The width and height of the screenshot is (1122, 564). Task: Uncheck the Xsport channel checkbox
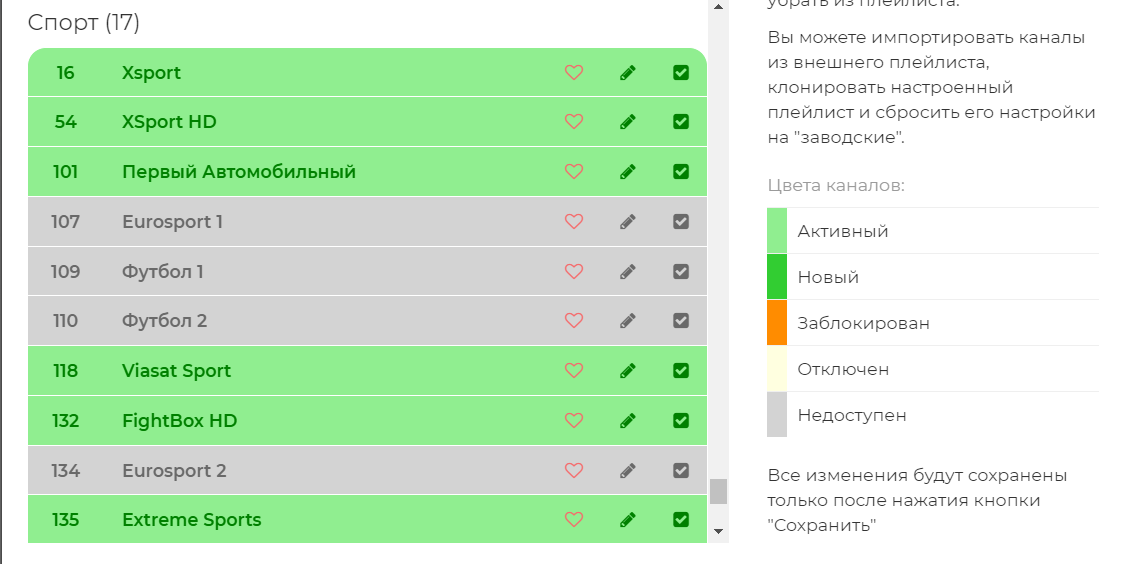(x=681, y=72)
